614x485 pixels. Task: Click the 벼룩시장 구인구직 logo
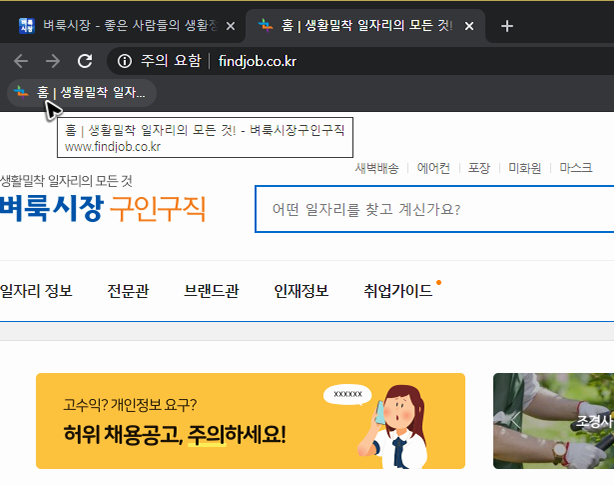[x=103, y=208]
